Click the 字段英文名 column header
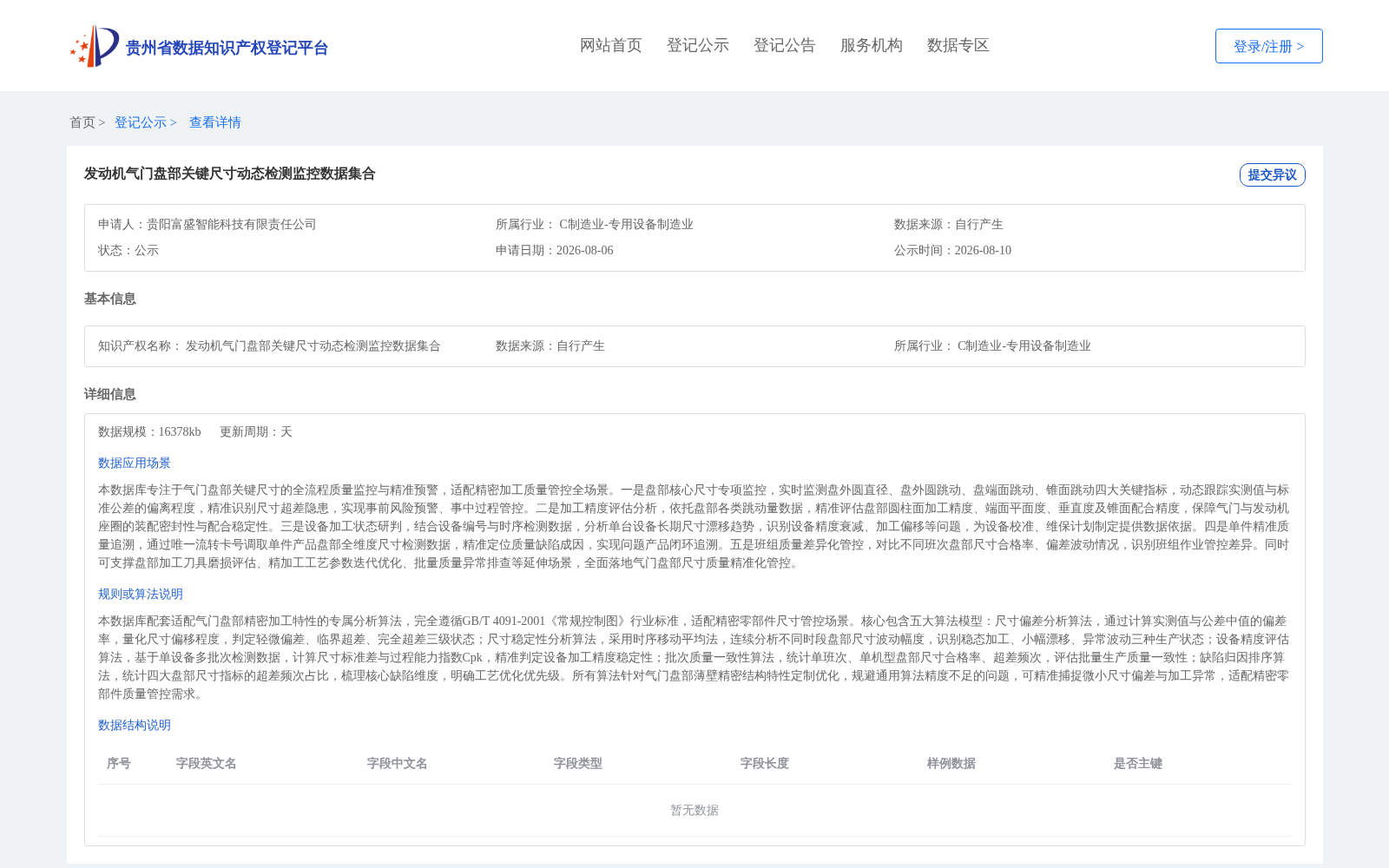1389x868 pixels. click(207, 763)
